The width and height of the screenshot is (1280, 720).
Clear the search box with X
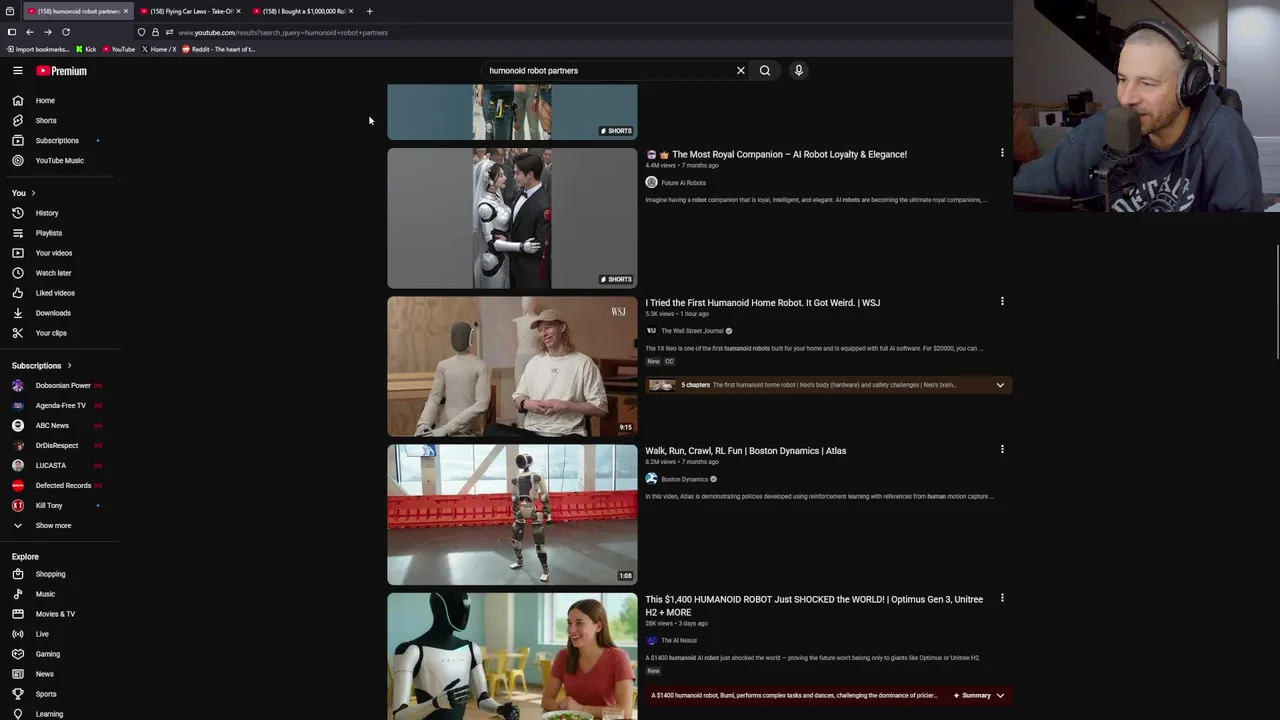point(741,71)
